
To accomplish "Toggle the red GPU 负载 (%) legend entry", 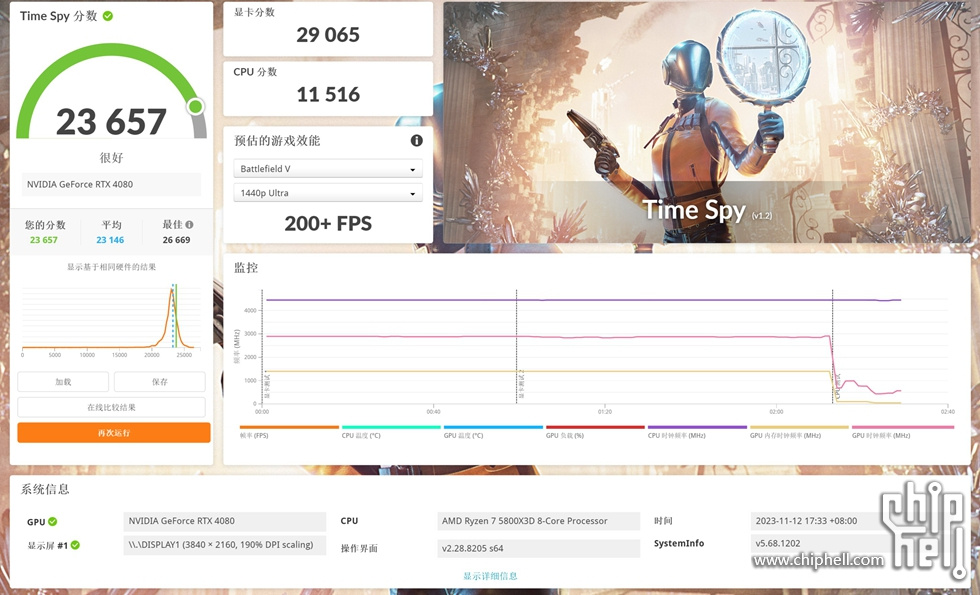I will [x=595, y=432].
